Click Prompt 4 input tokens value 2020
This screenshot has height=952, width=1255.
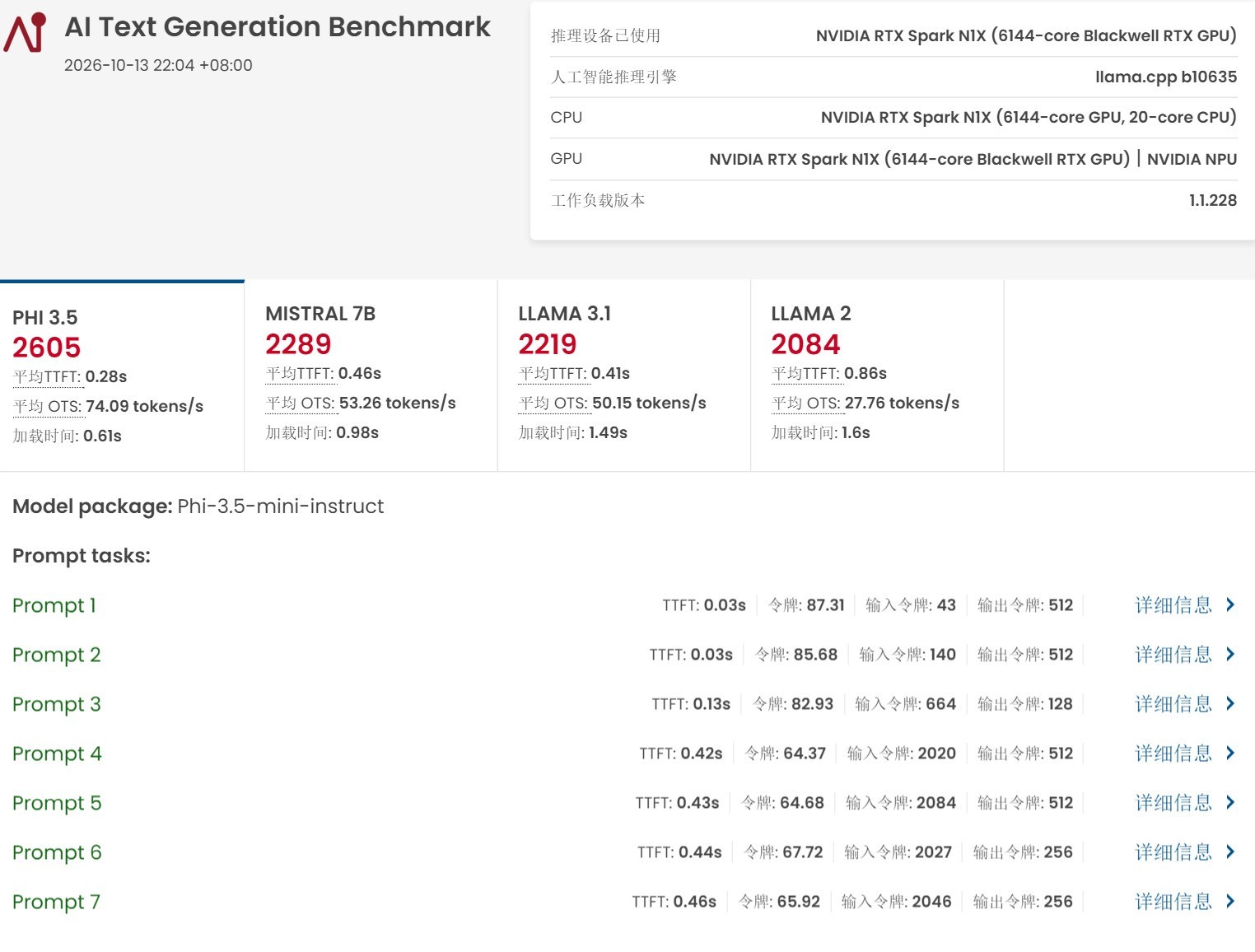[x=937, y=754]
